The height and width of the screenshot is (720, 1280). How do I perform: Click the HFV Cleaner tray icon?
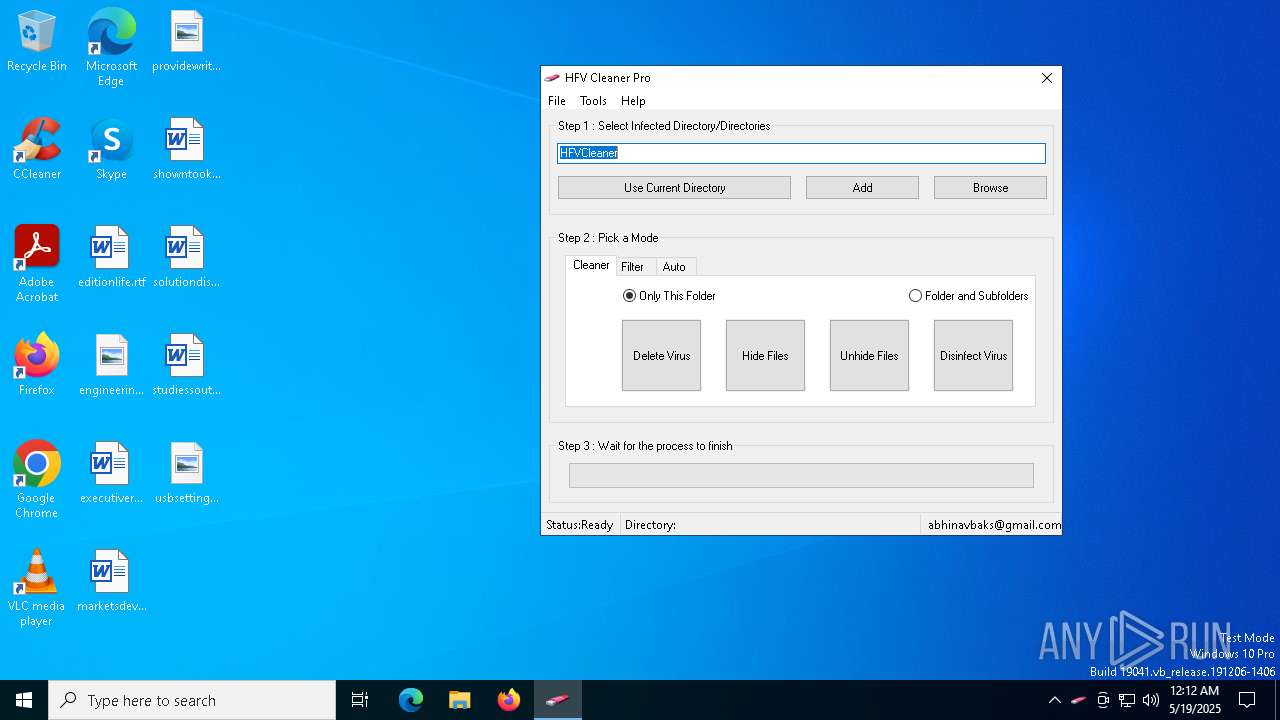tap(1078, 700)
